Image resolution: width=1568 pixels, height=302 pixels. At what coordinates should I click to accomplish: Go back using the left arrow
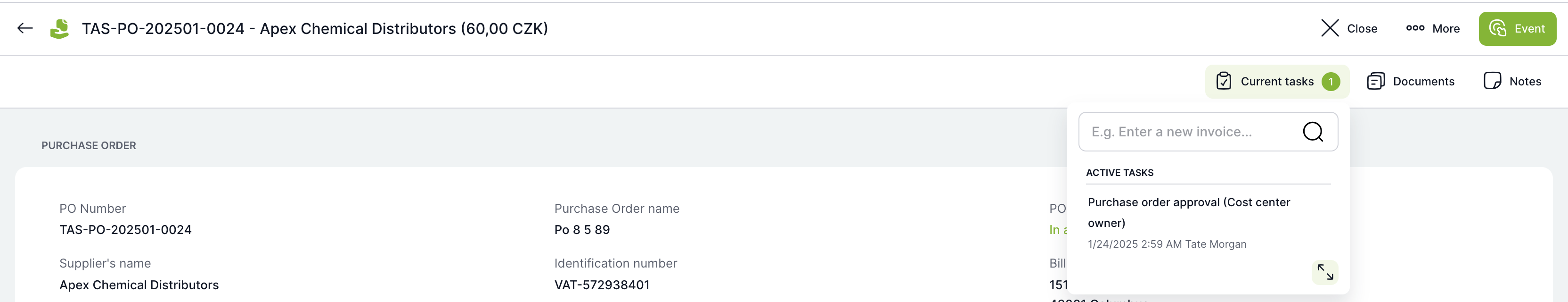25,28
